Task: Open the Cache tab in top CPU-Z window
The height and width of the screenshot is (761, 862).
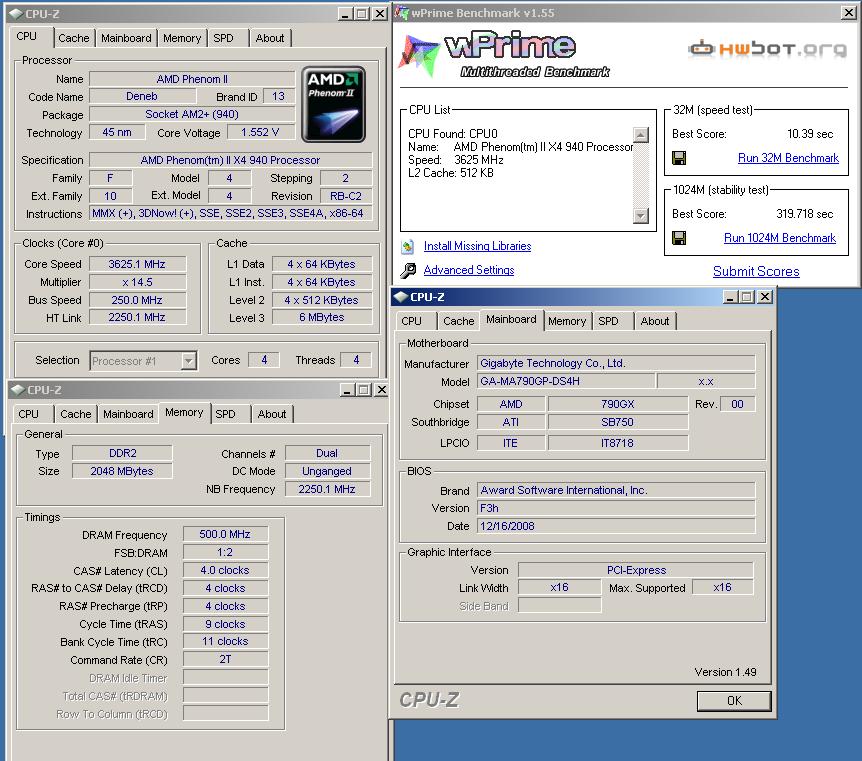Action: 74,38
